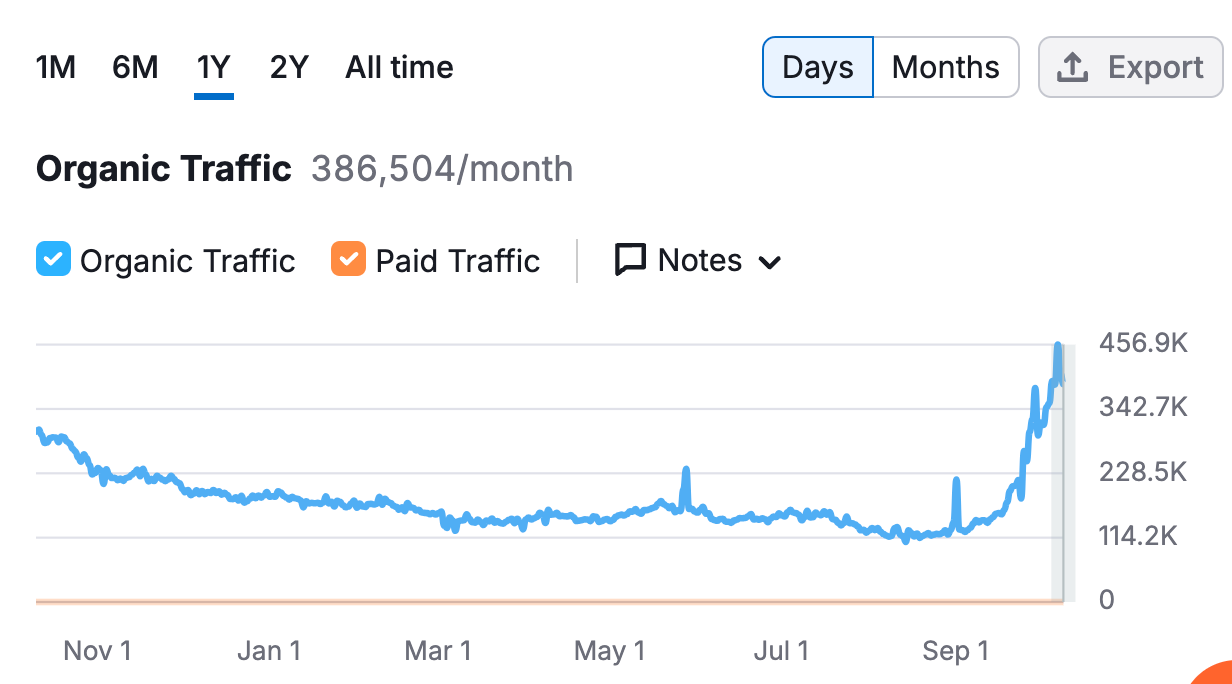Click the Sep 1 axis label

tap(955, 651)
